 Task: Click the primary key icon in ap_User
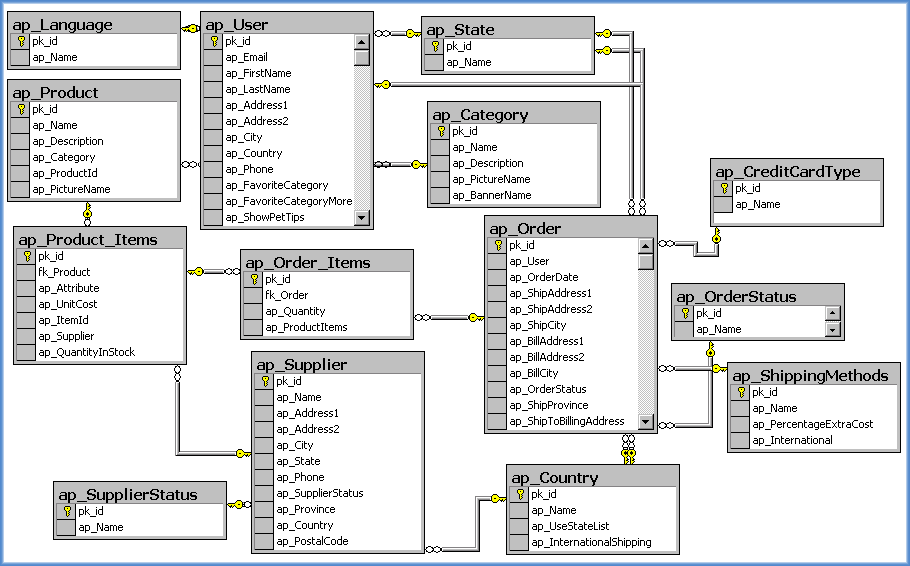pos(214,42)
